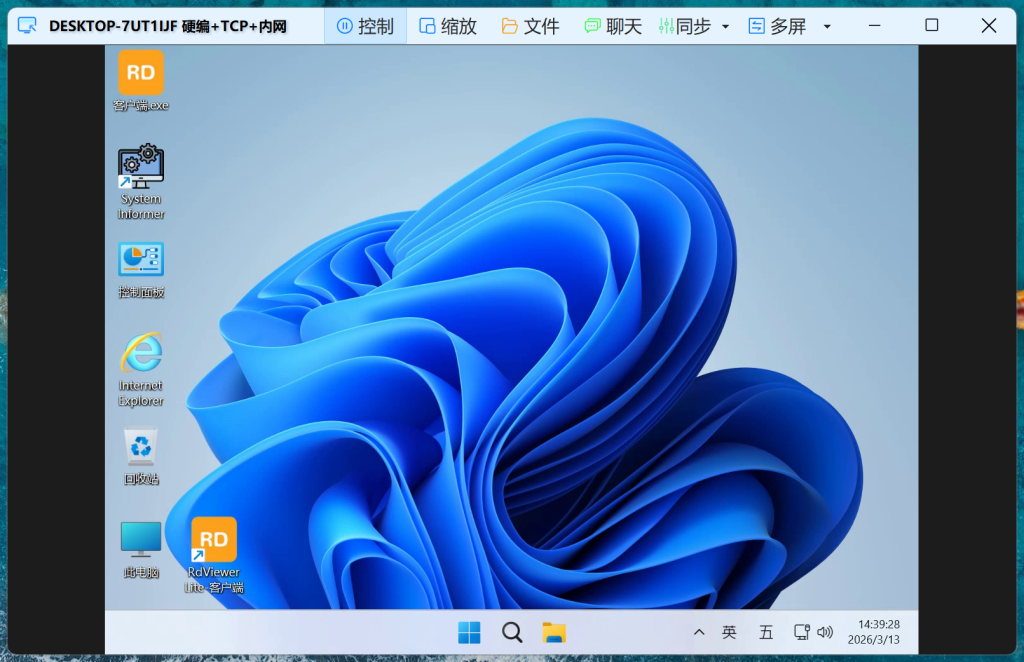Open the volume control in the system tray
The width and height of the screenshot is (1024, 662).
tap(825, 632)
